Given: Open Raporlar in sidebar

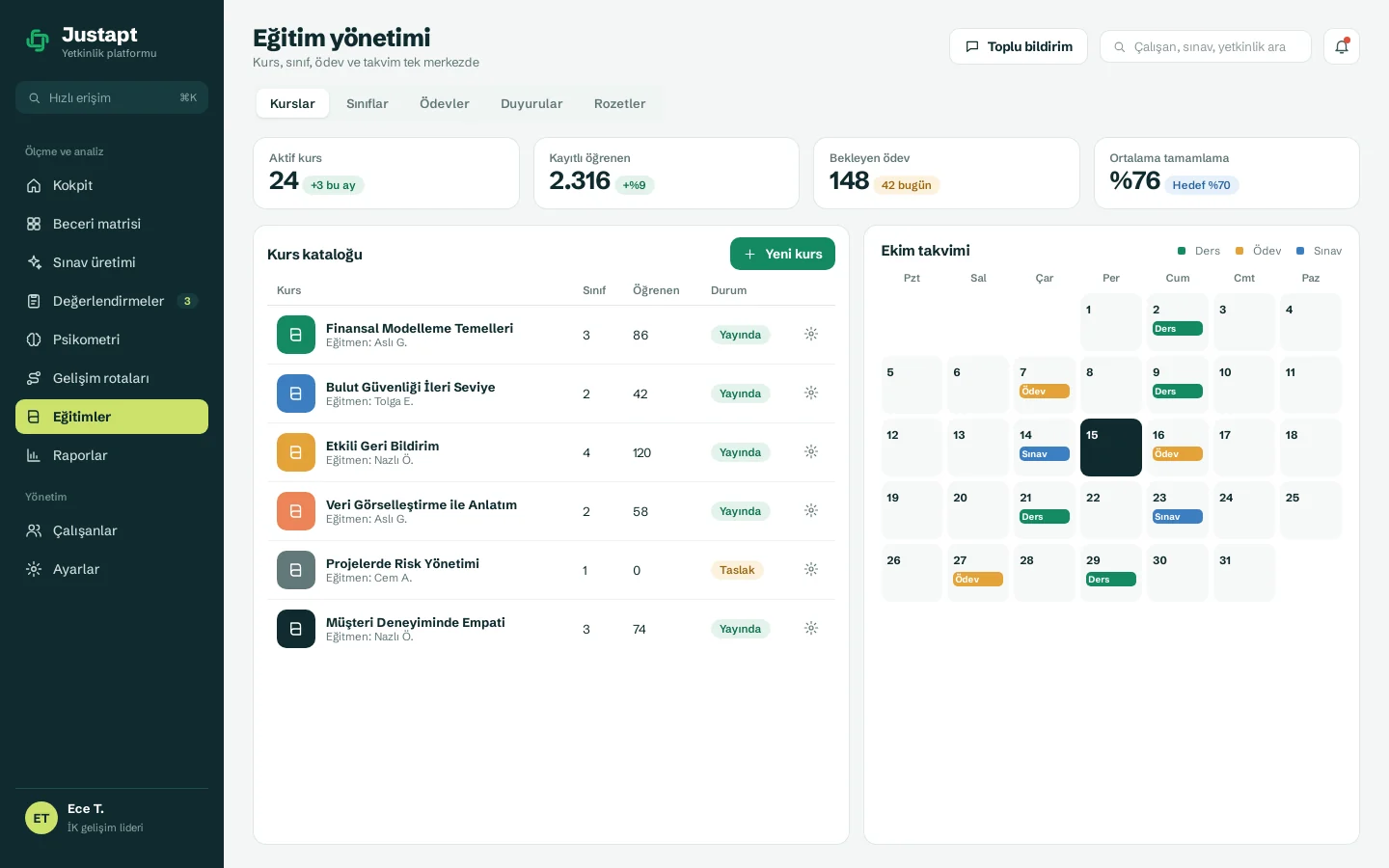Looking at the screenshot, I should pos(112,455).
